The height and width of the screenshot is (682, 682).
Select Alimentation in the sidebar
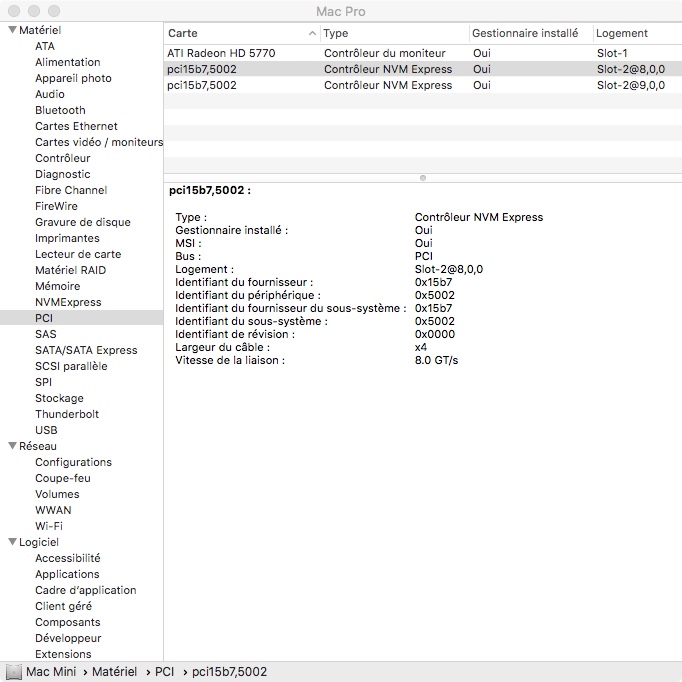pyautogui.click(x=68, y=62)
